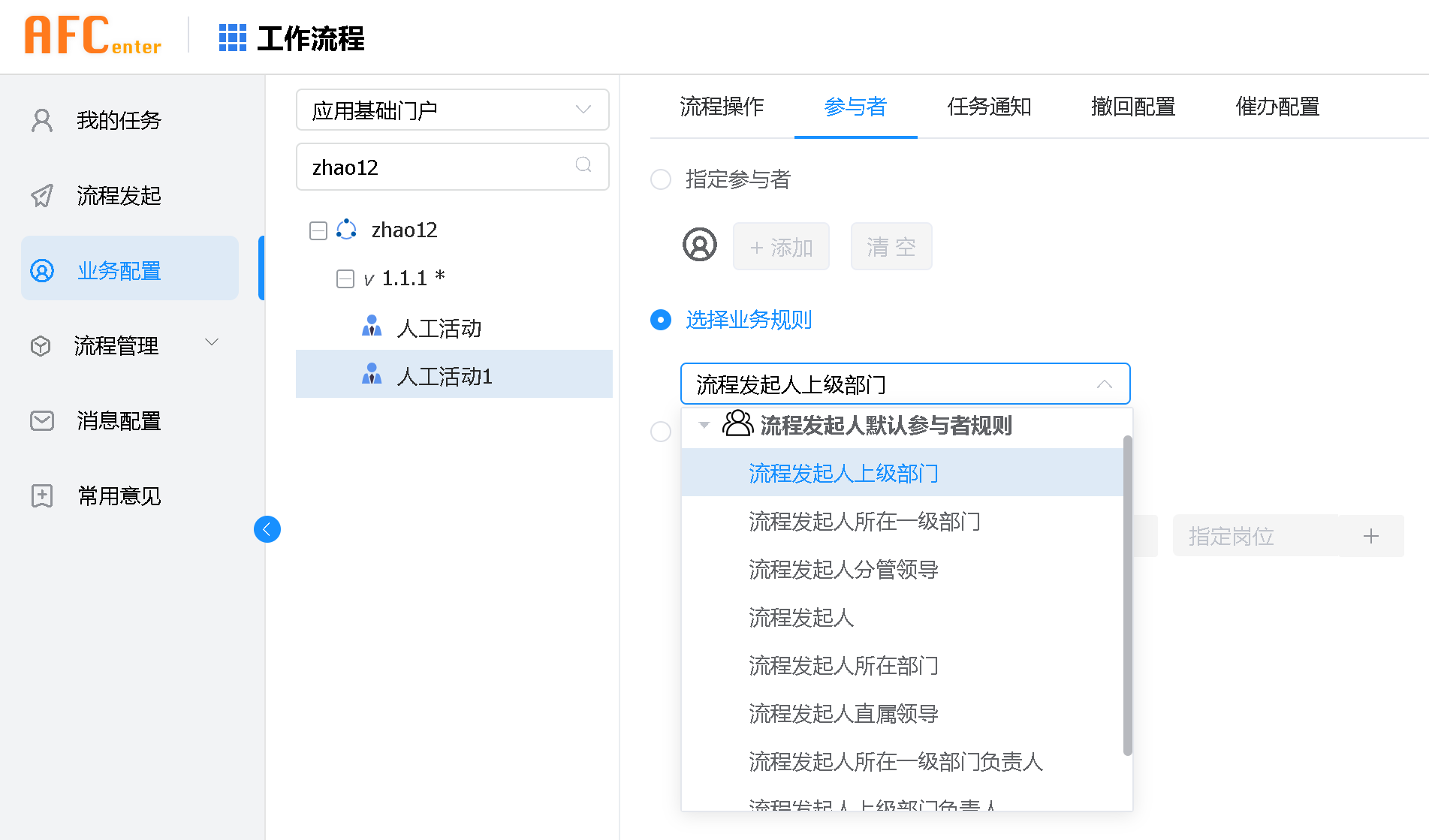Click the search magnifier in zhao12 field
This screenshot has width=1429, height=840.
(583, 166)
